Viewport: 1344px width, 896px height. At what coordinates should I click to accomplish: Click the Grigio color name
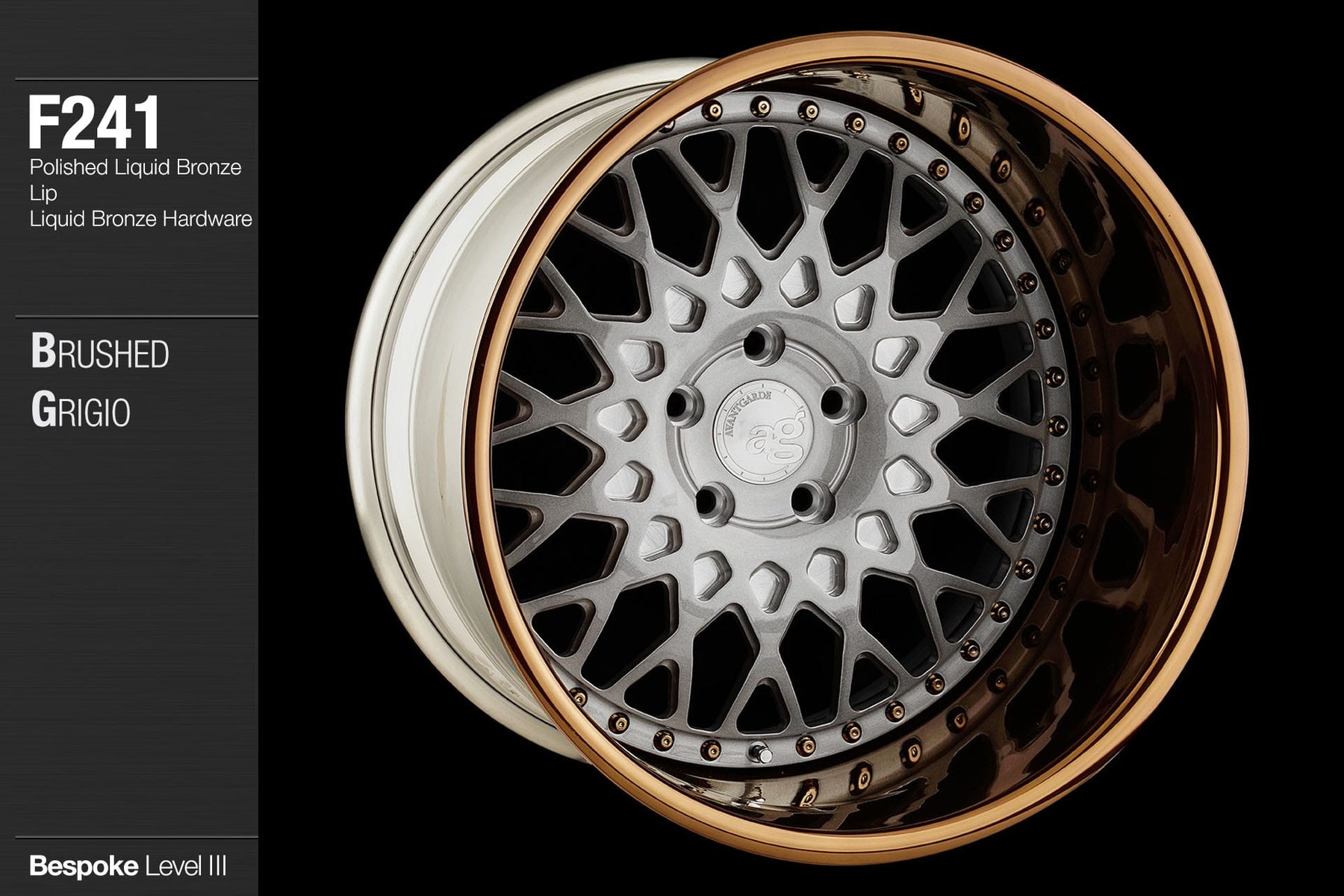coord(81,411)
